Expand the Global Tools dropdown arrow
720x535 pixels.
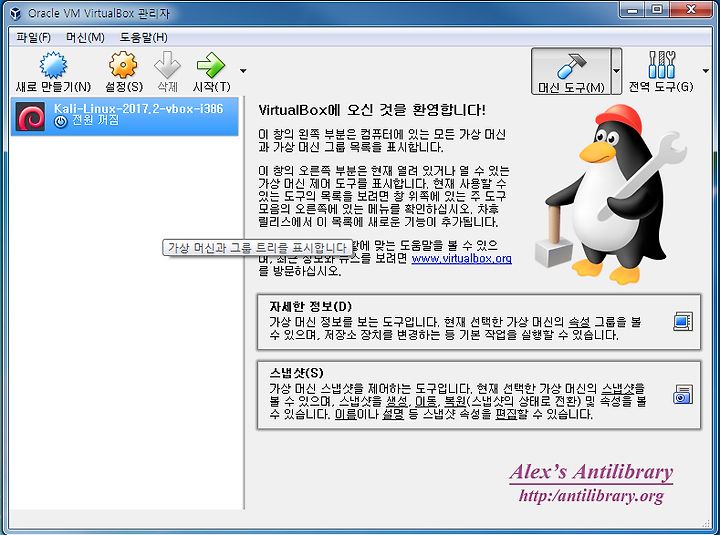point(706,71)
